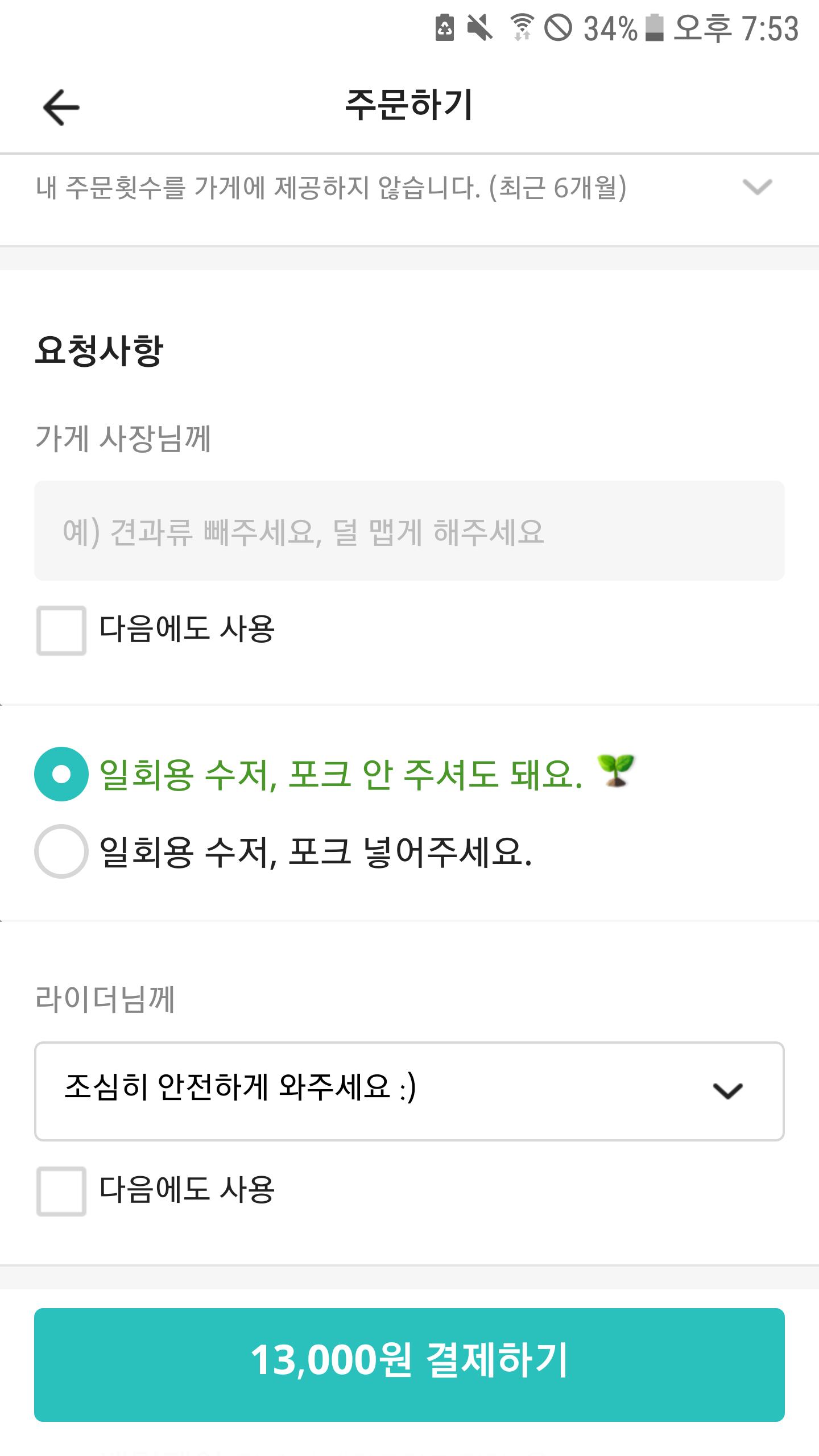Tap the Wi-Fi status icon
Viewport: 819px width, 1456px height.
(x=521, y=28)
